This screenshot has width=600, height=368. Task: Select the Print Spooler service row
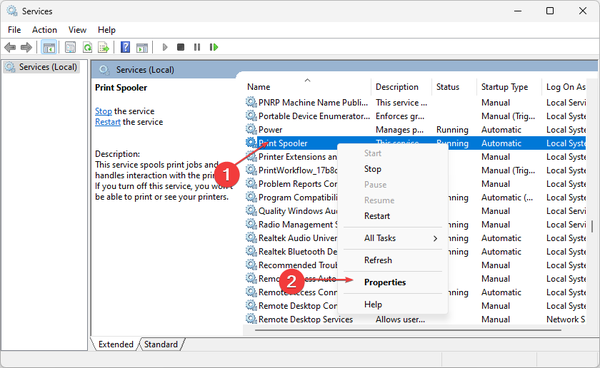point(415,143)
